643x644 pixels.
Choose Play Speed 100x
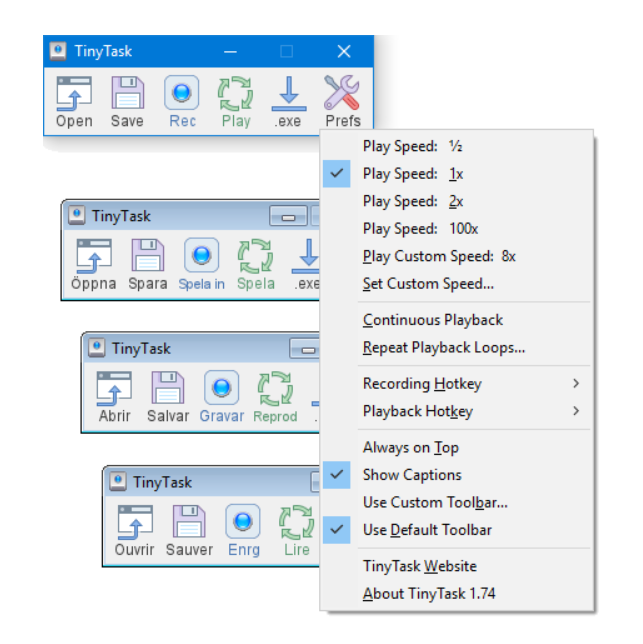tap(457, 228)
